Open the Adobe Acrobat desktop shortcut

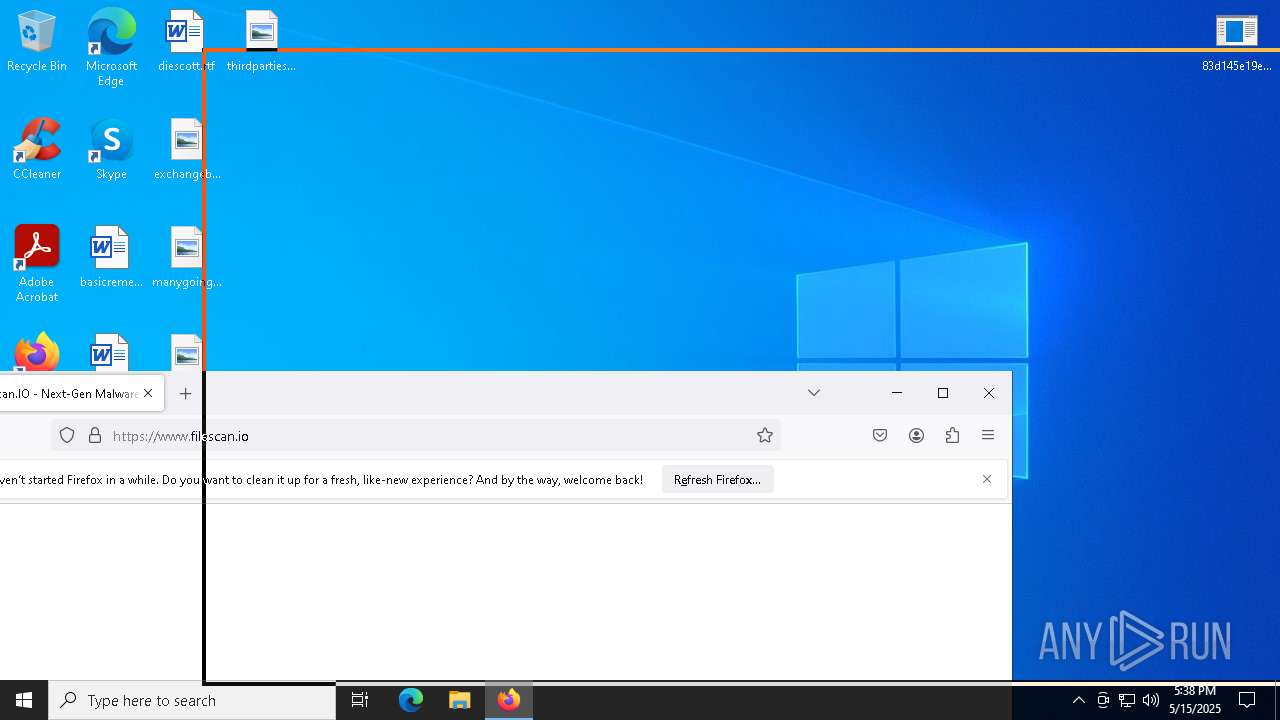(37, 264)
